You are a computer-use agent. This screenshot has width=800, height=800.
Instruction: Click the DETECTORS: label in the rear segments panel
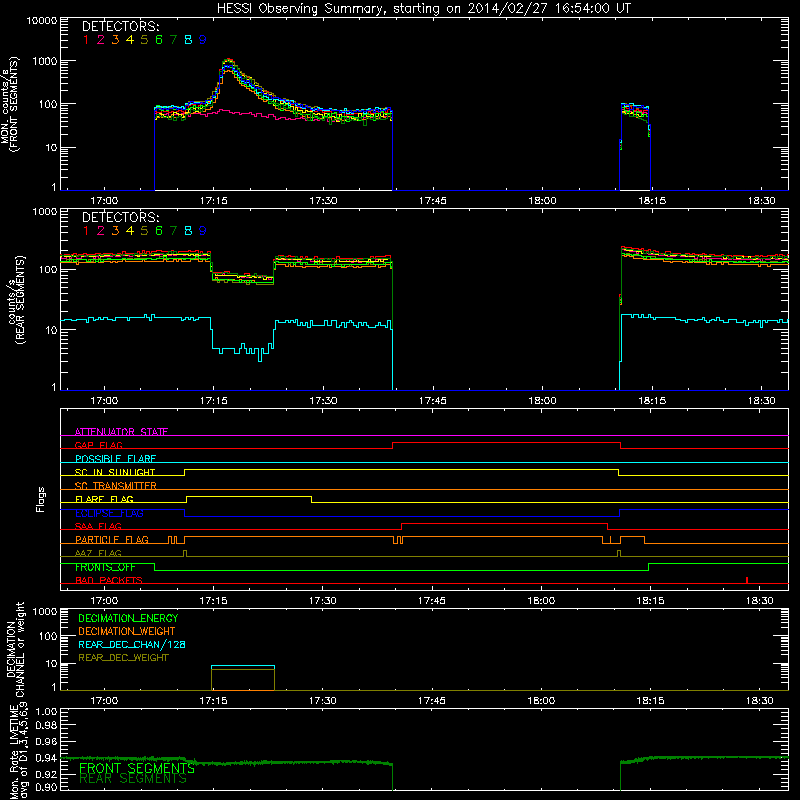click(x=120, y=218)
